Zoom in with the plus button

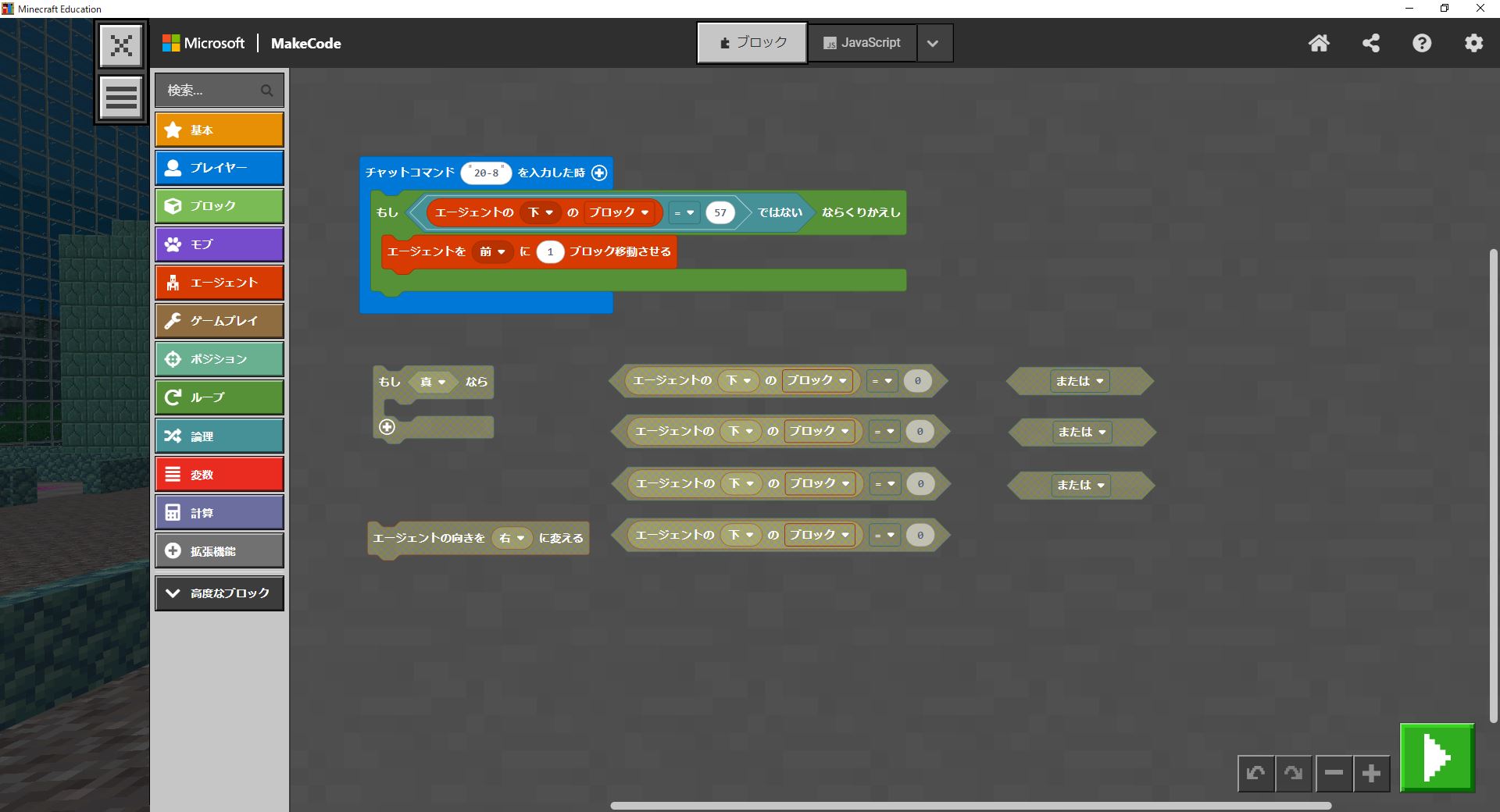coord(1371,773)
